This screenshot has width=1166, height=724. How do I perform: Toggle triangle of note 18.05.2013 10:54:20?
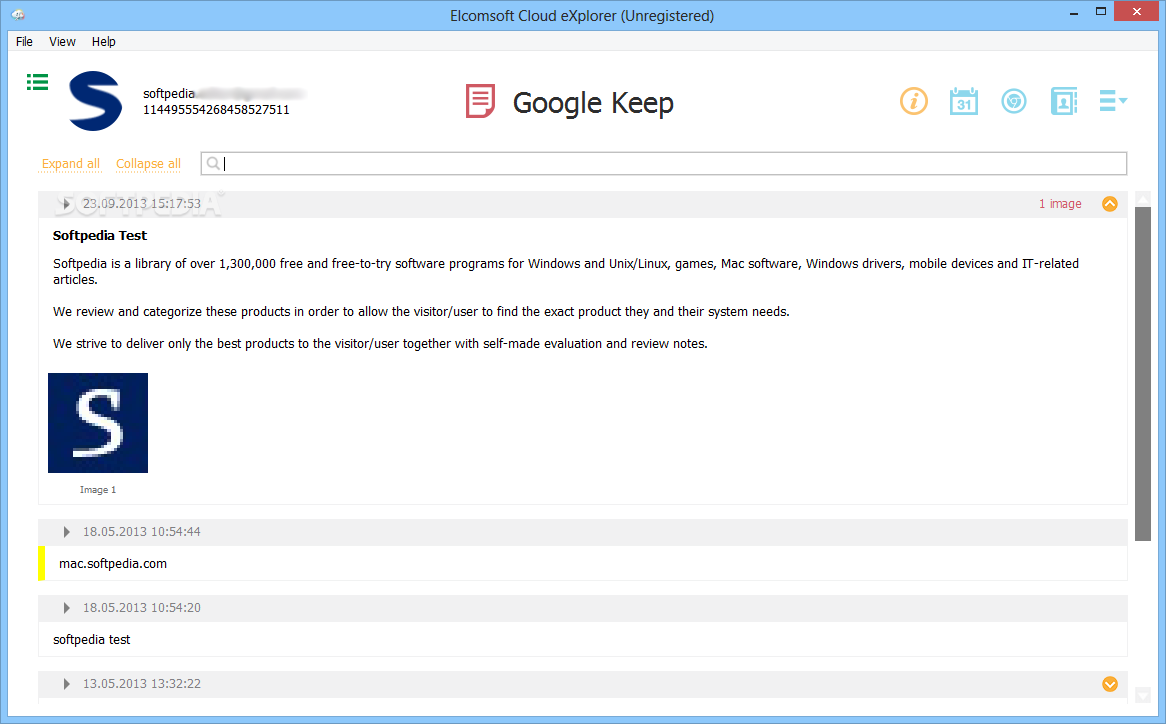click(66, 608)
